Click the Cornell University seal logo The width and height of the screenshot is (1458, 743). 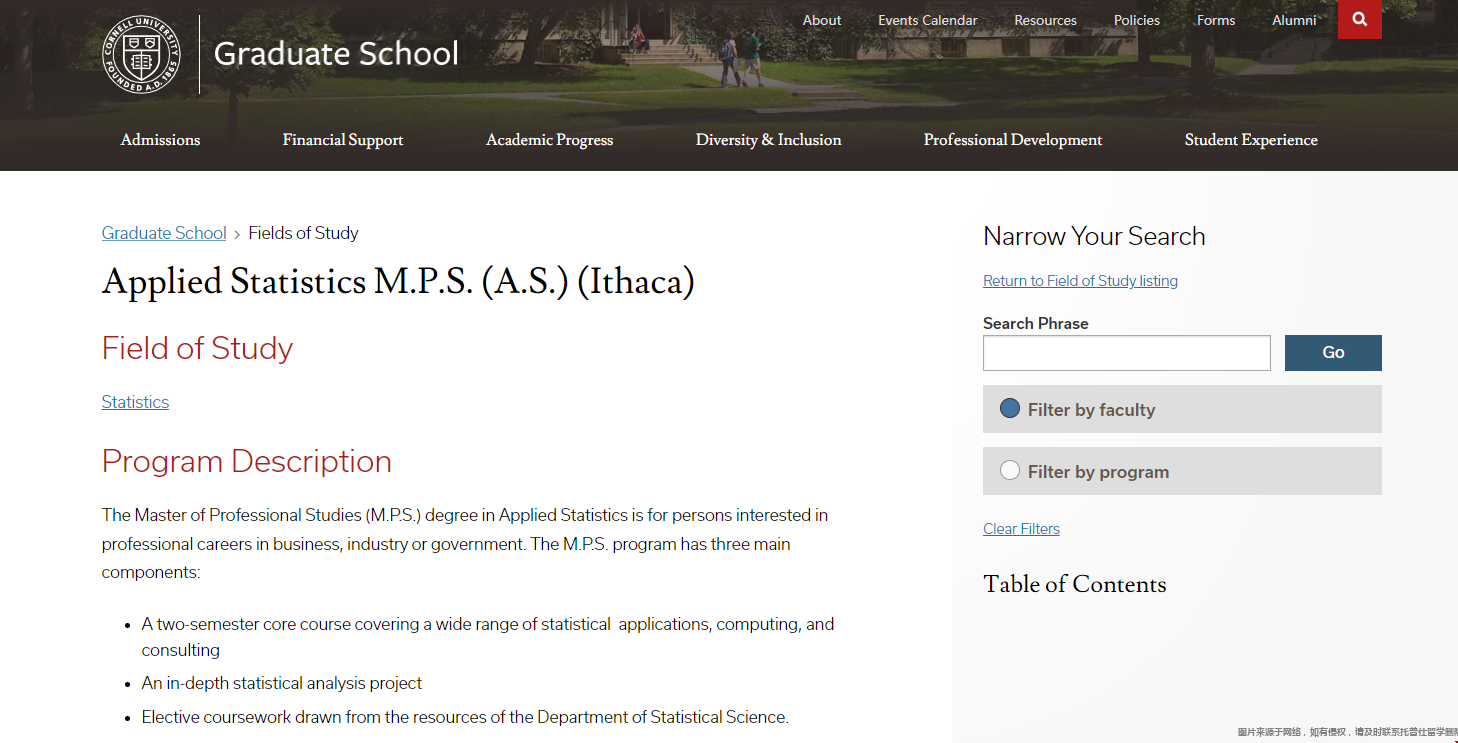[142, 55]
